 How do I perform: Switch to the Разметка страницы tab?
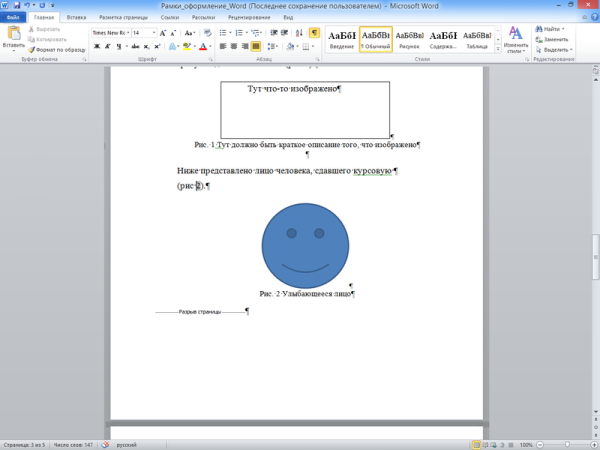tap(123, 17)
